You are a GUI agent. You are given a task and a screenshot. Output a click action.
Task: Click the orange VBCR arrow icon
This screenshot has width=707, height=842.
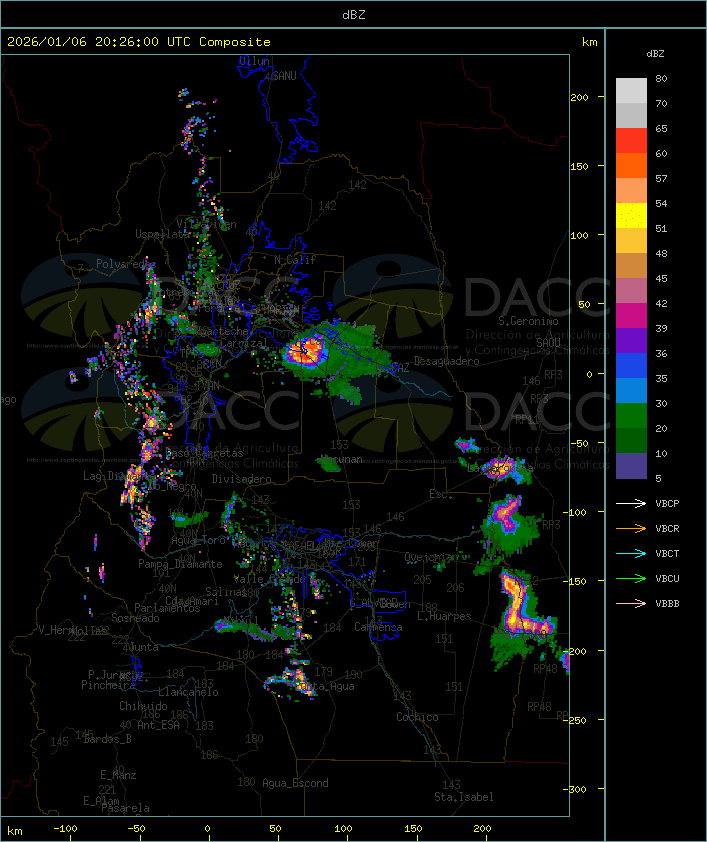(x=632, y=529)
